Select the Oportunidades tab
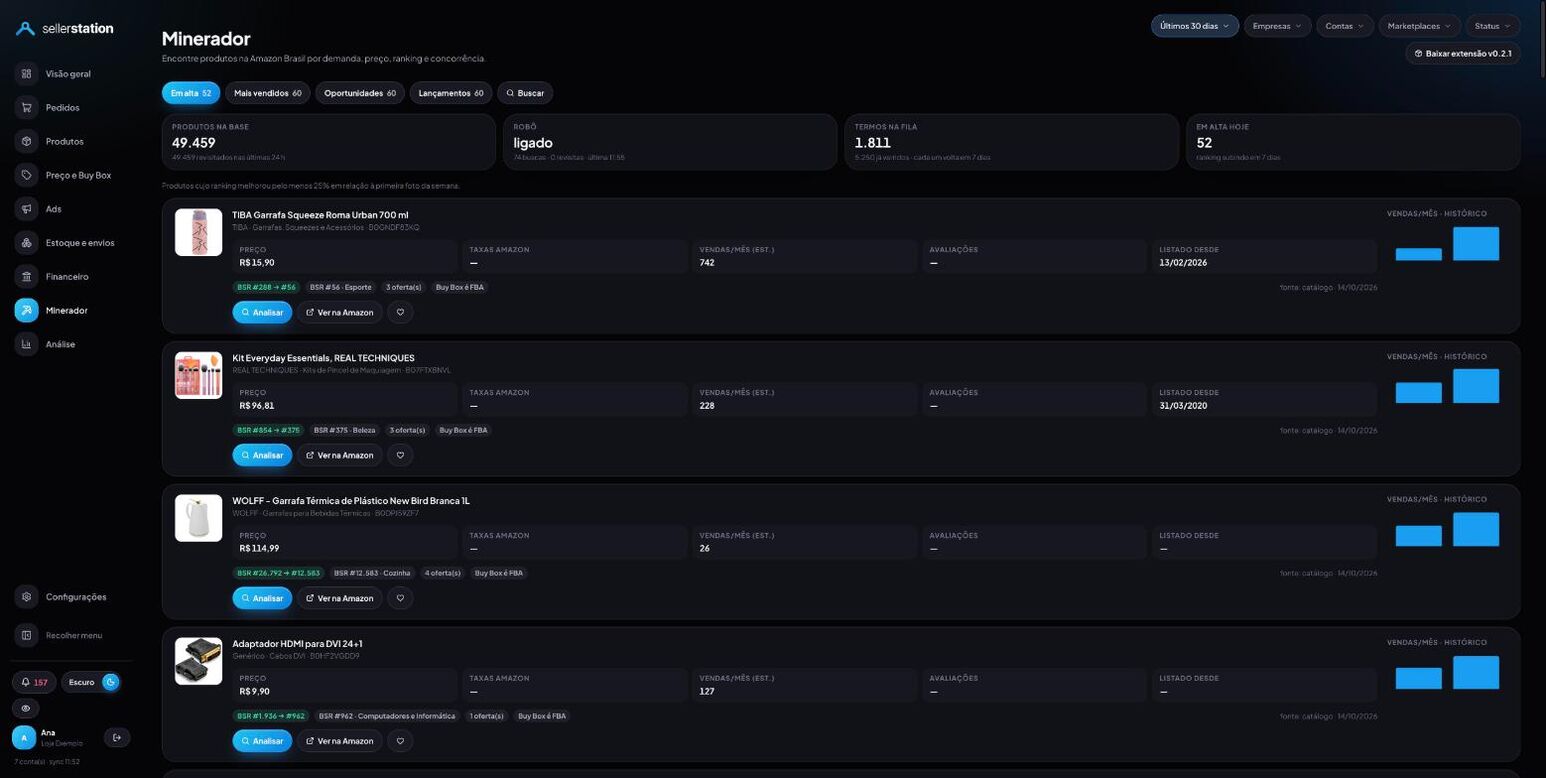This screenshot has height=778, width=1546. (360, 93)
